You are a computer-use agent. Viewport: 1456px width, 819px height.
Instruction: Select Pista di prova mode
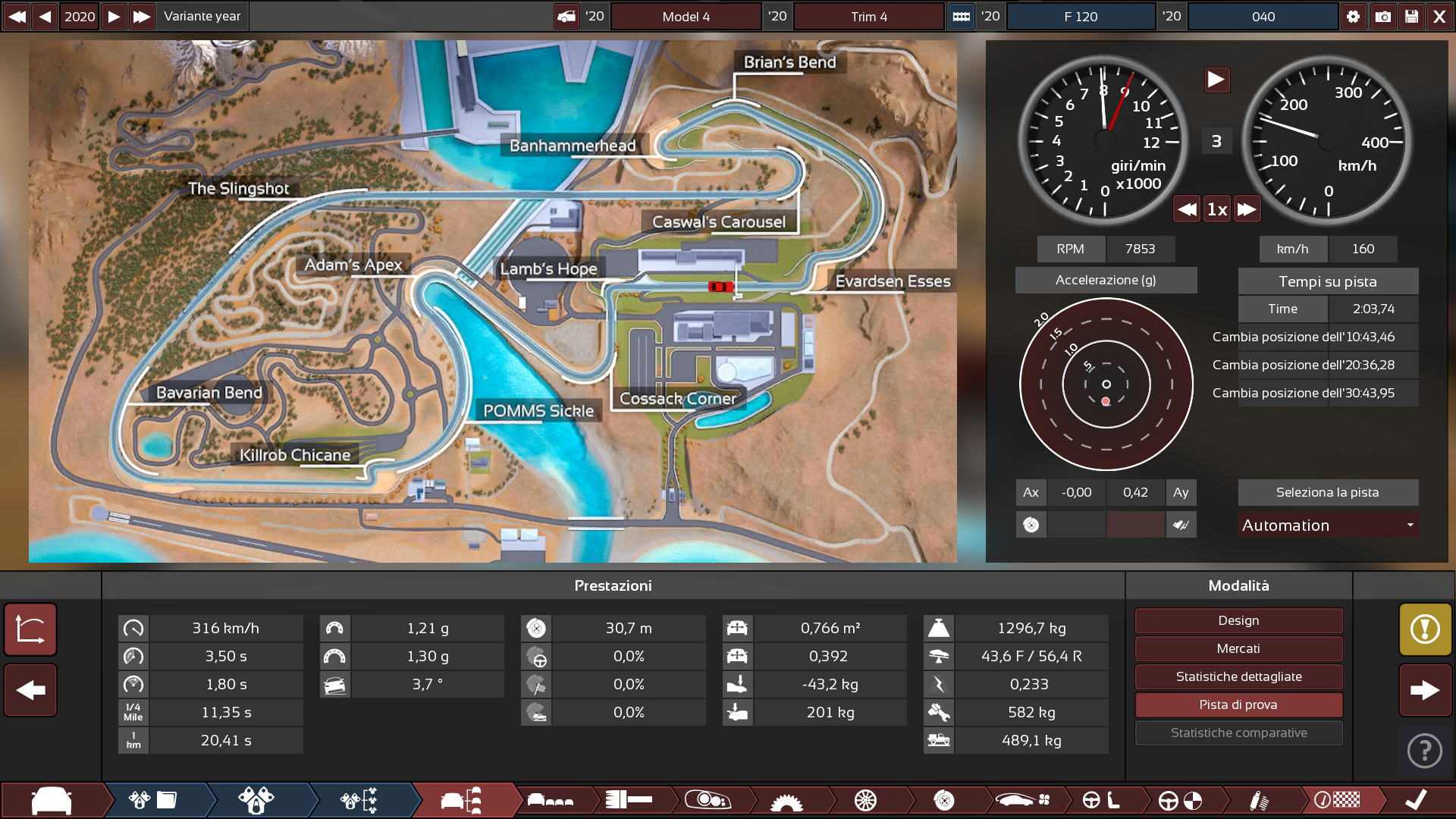(x=1238, y=704)
